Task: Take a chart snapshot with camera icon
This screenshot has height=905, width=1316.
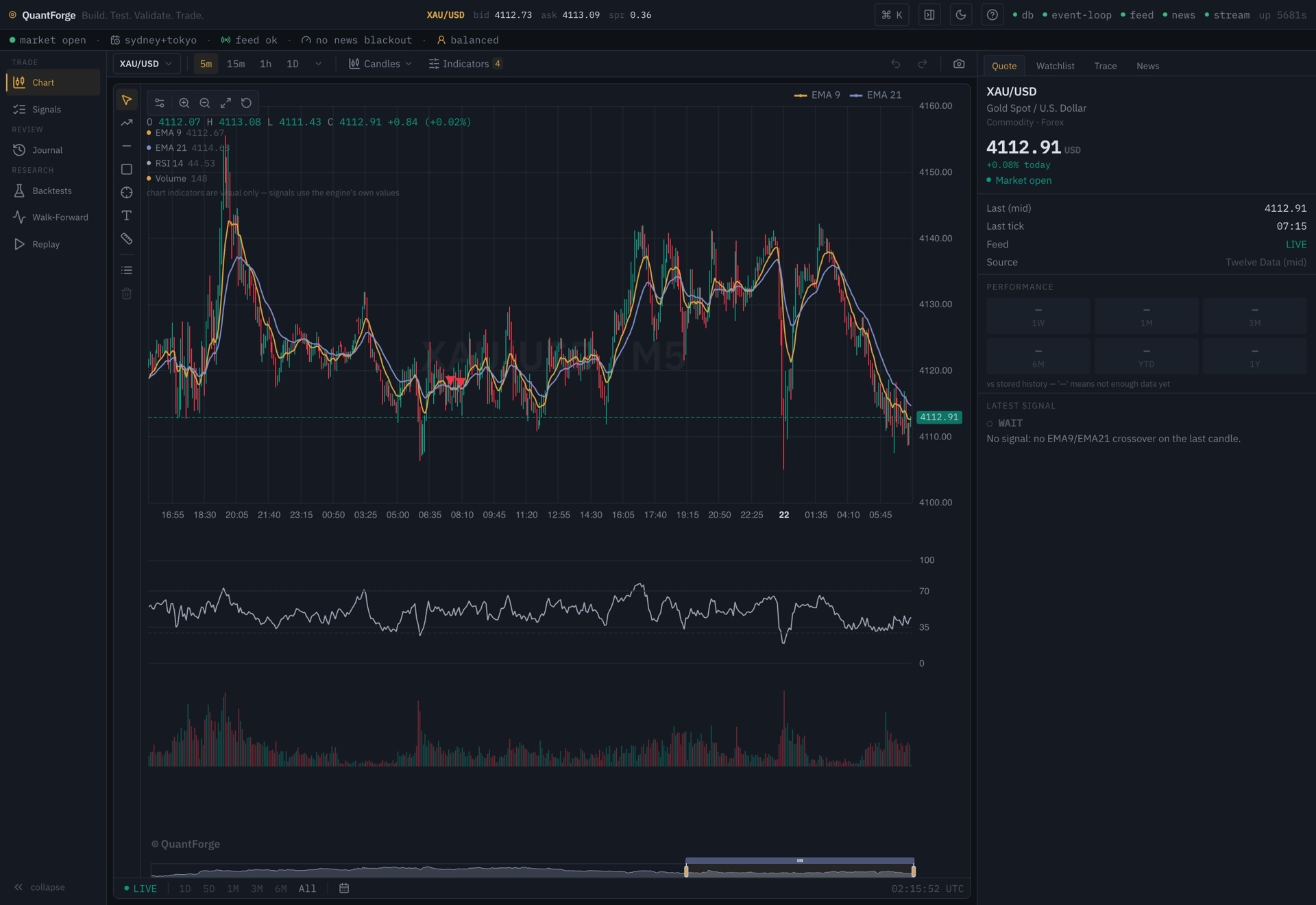Action: [959, 64]
